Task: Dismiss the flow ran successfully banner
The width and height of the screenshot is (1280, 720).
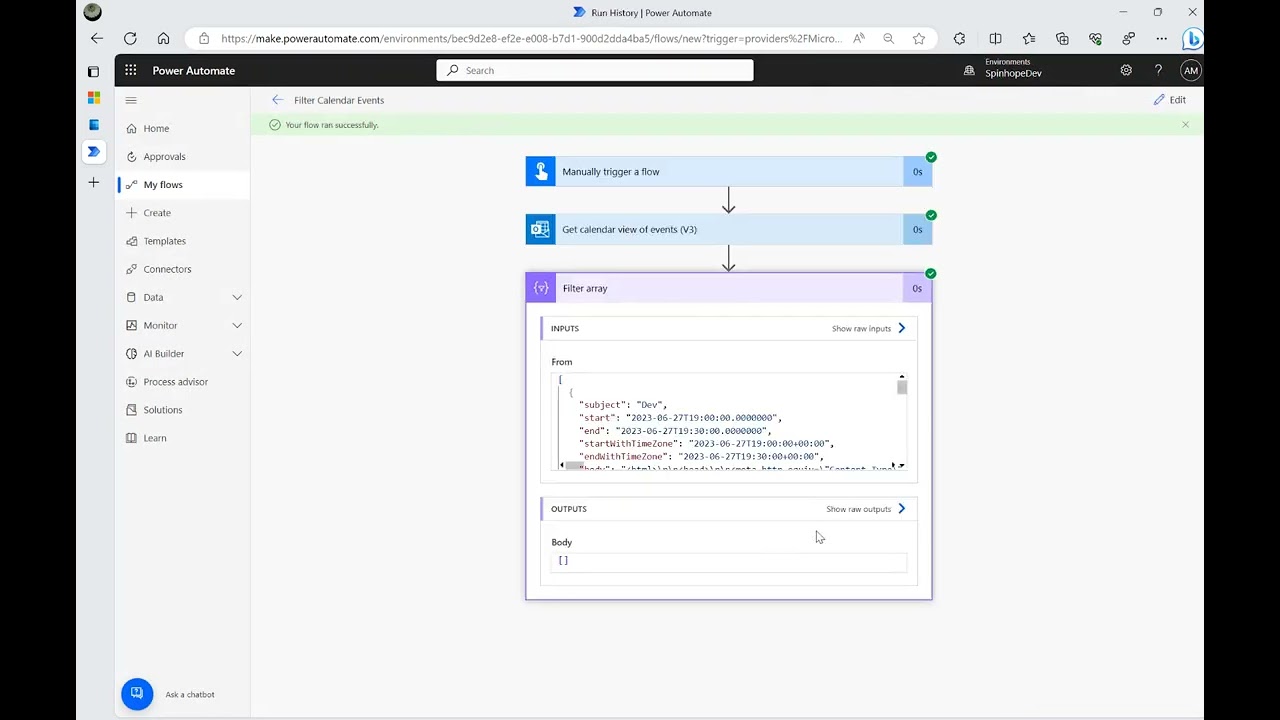Action: [1185, 125]
